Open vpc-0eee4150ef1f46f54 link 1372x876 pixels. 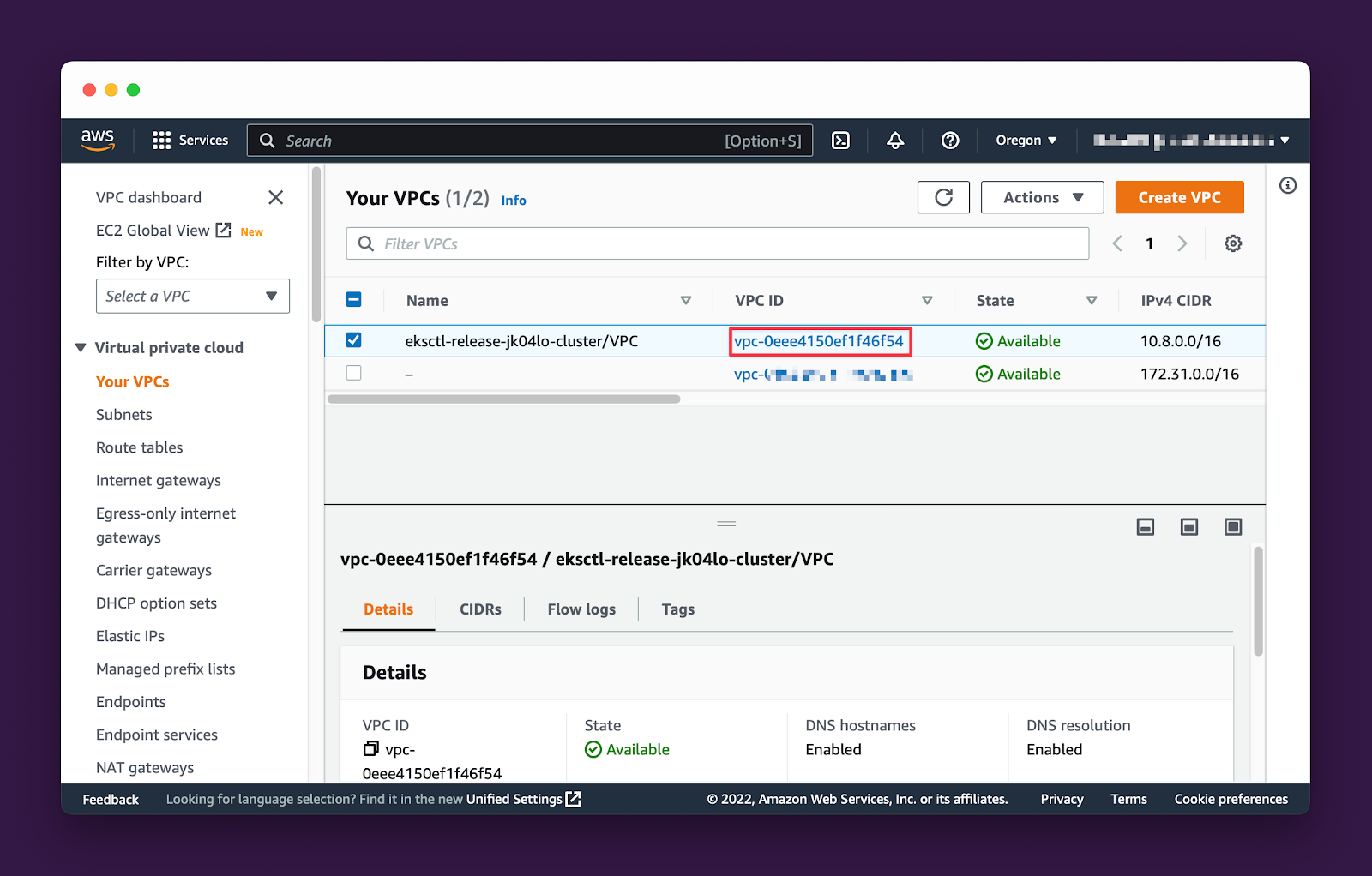point(819,341)
